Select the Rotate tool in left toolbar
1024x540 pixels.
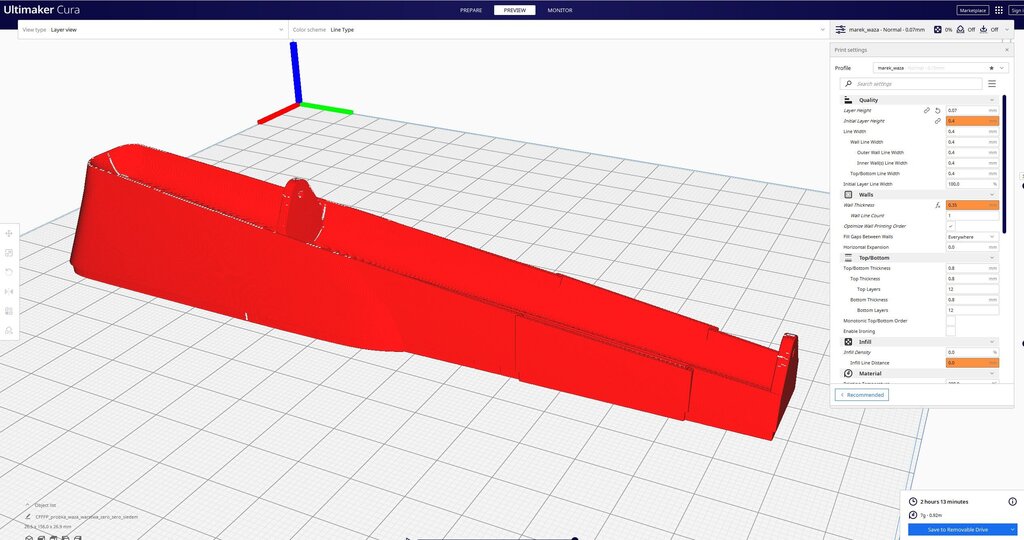coord(10,271)
